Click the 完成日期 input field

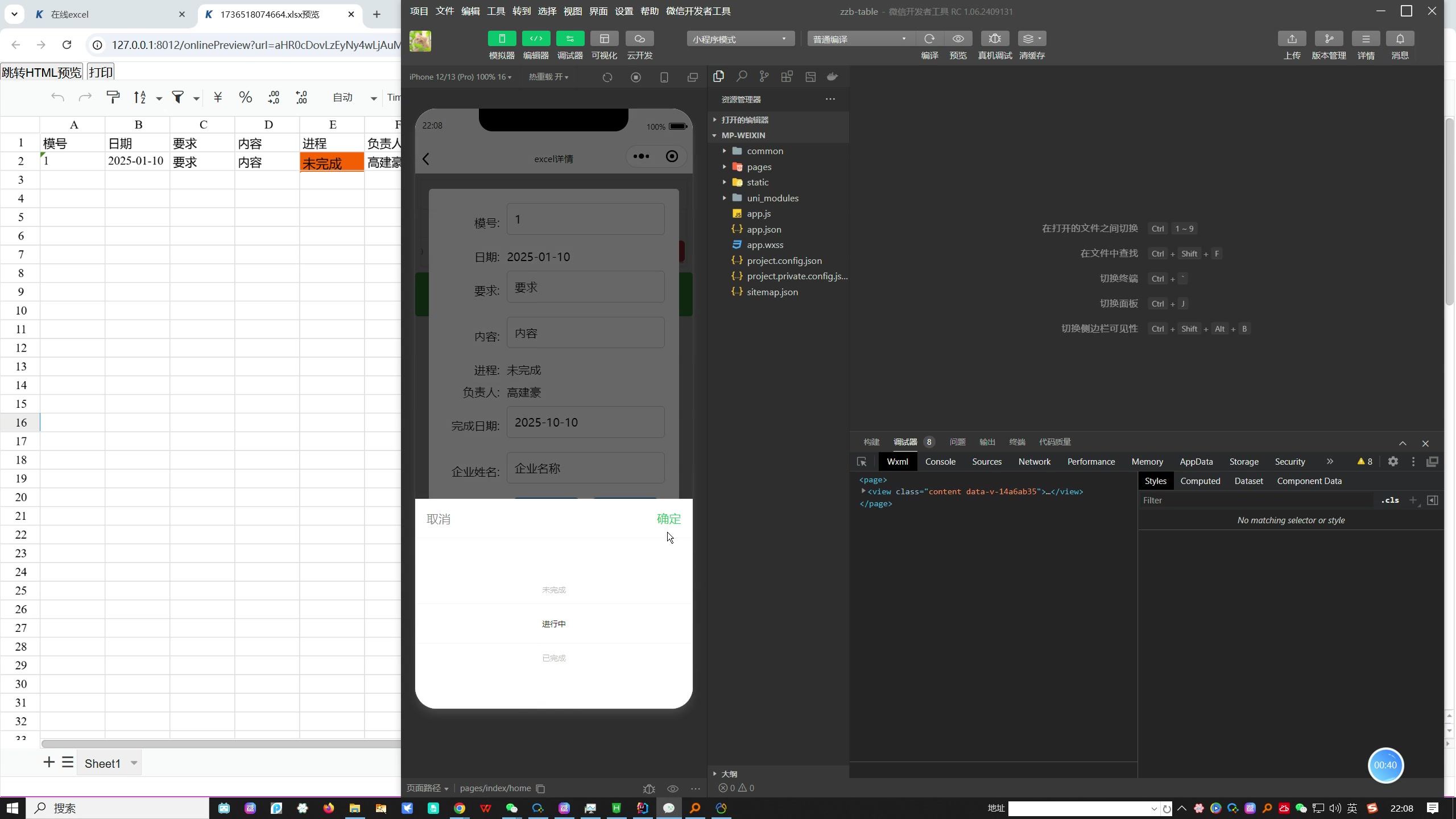point(586,422)
